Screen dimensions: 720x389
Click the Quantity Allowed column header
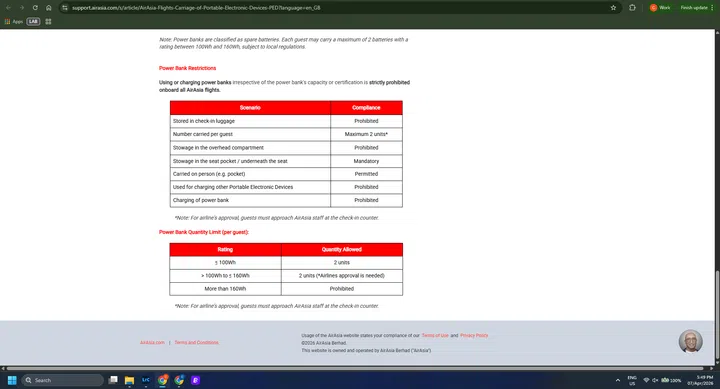tap(342, 249)
